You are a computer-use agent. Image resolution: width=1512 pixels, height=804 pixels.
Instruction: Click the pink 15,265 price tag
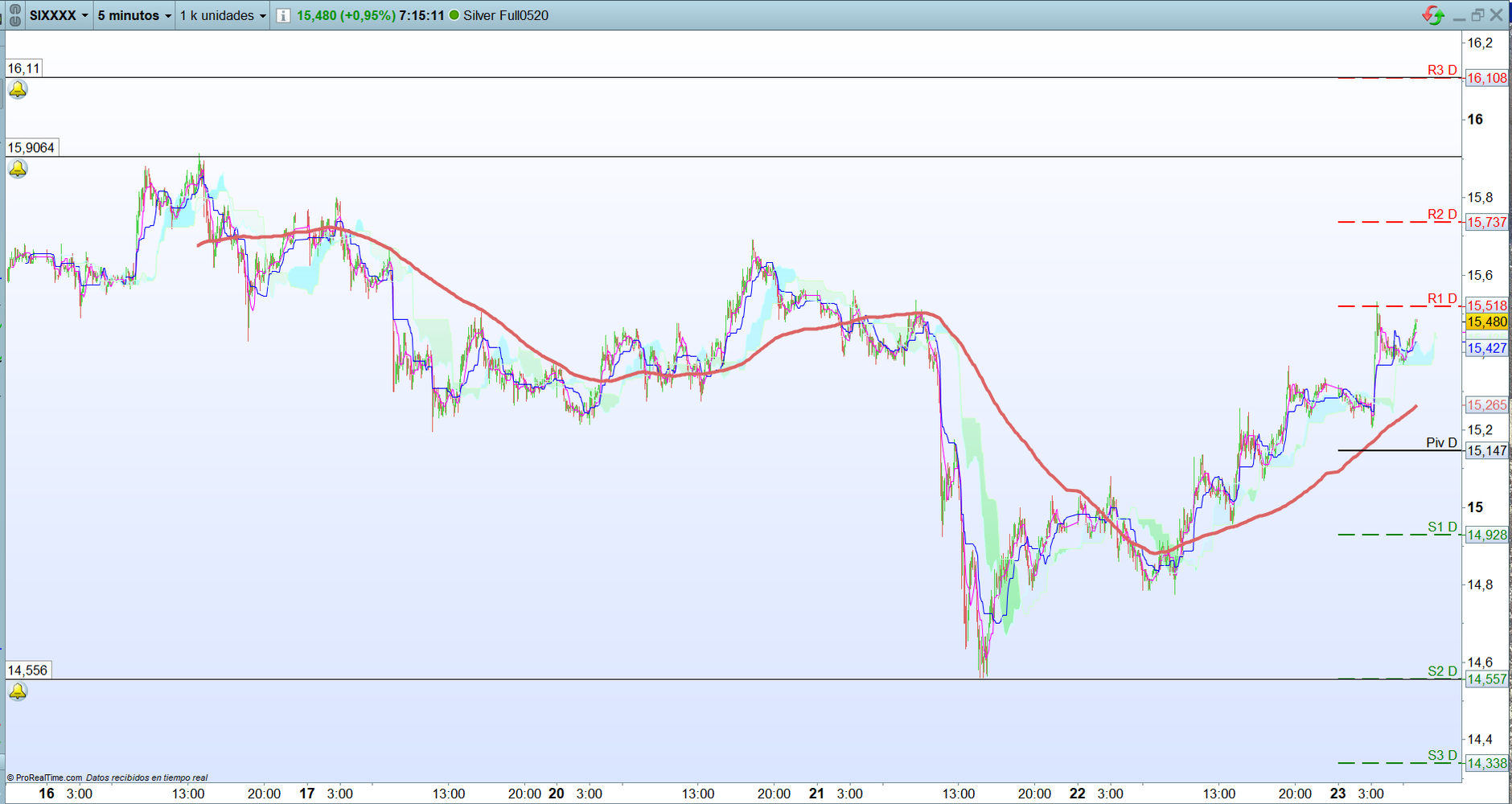(1487, 405)
